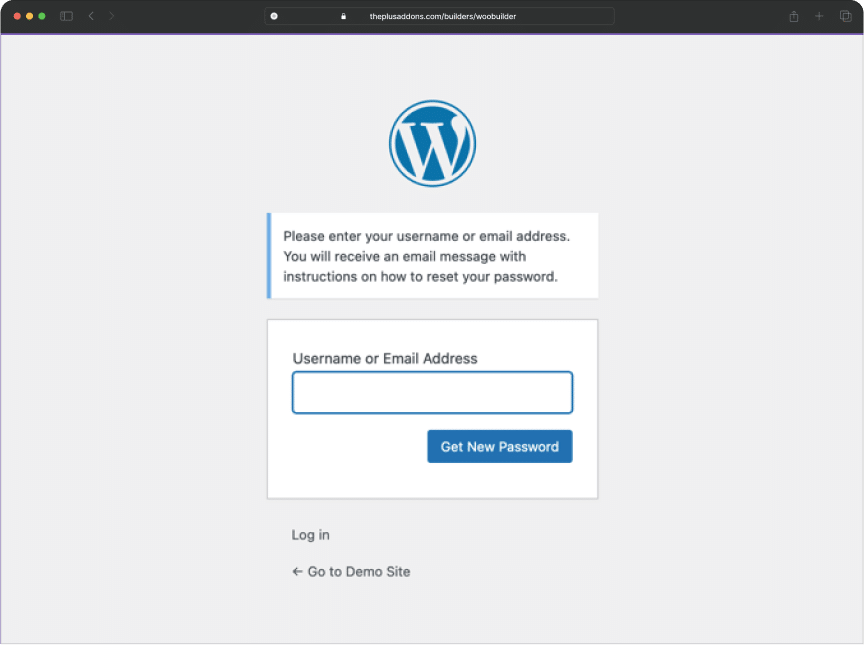Focus the Username or Email Address field
Image resolution: width=864 pixels, height=645 pixels.
pyautogui.click(x=432, y=392)
